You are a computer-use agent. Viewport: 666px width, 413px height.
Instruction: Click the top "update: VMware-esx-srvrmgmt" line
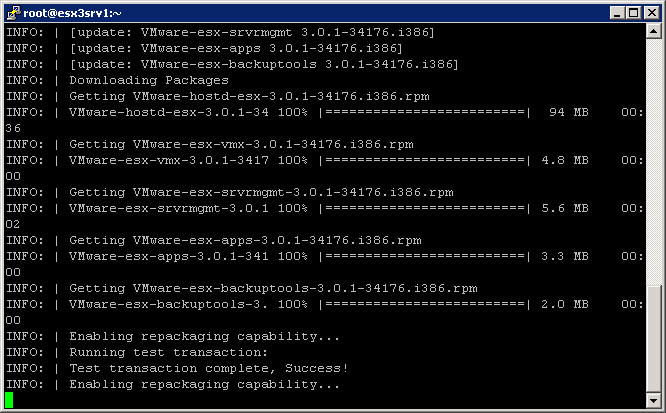252,32
